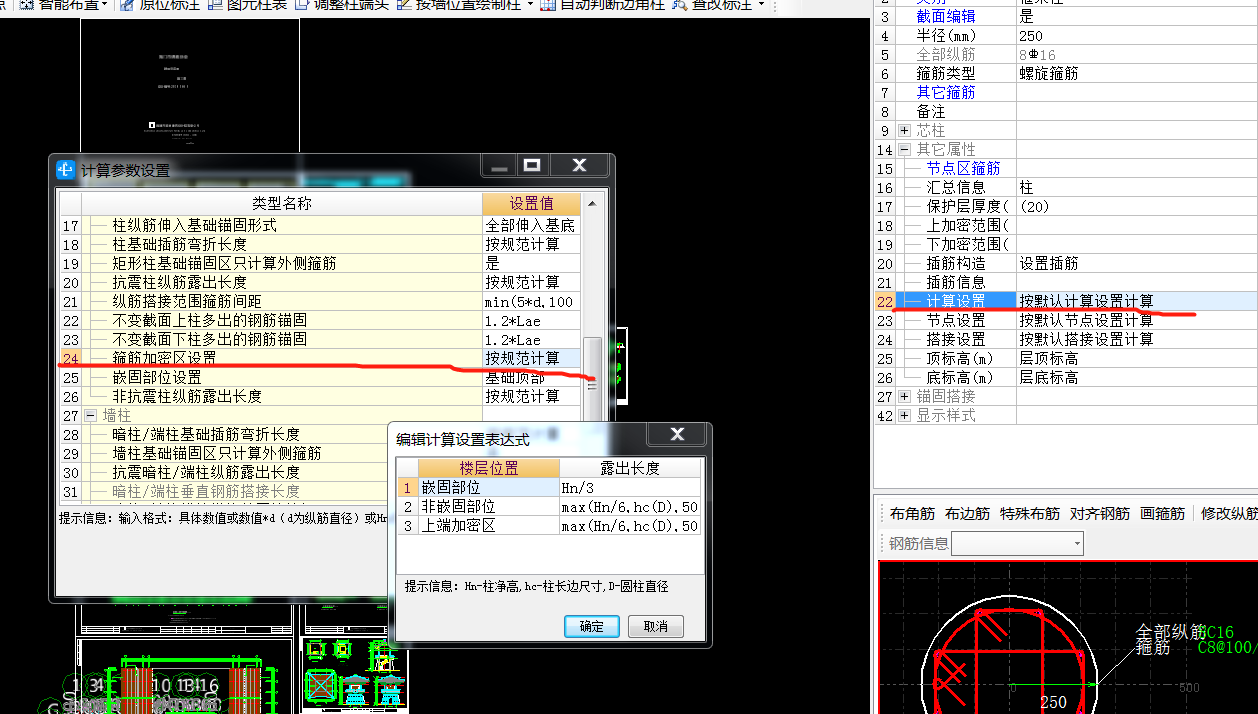Image resolution: width=1258 pixels, height=714 pixels.
Task: Click the 按墙位置绘制柱 toolbar icon
Action: (x=405, y=5)
